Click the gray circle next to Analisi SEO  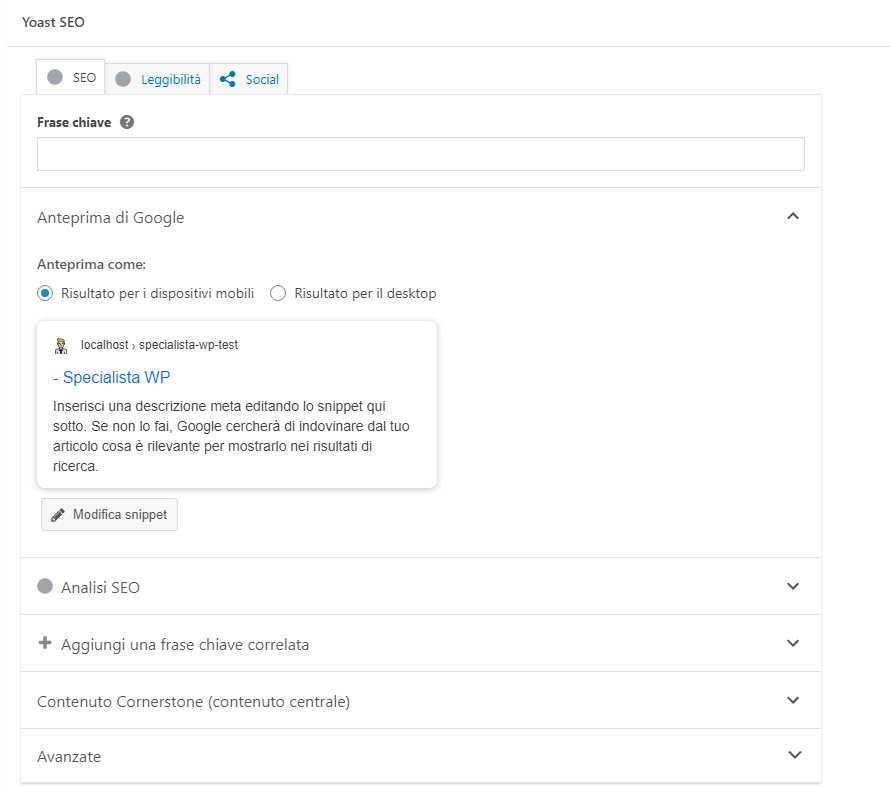point(44,587)
